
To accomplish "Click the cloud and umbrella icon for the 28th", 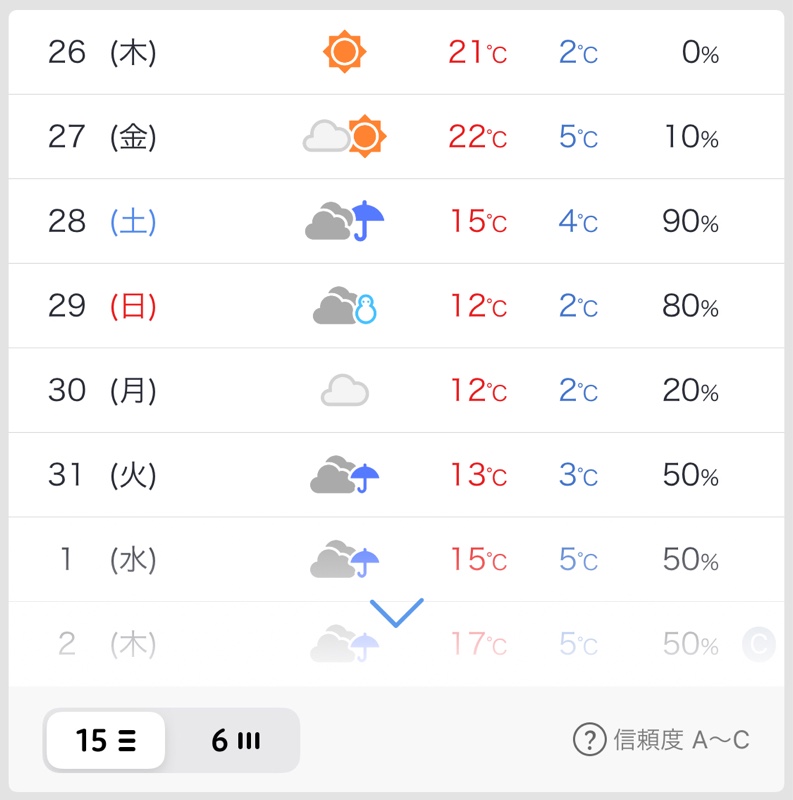I will (x=344, y=220).
